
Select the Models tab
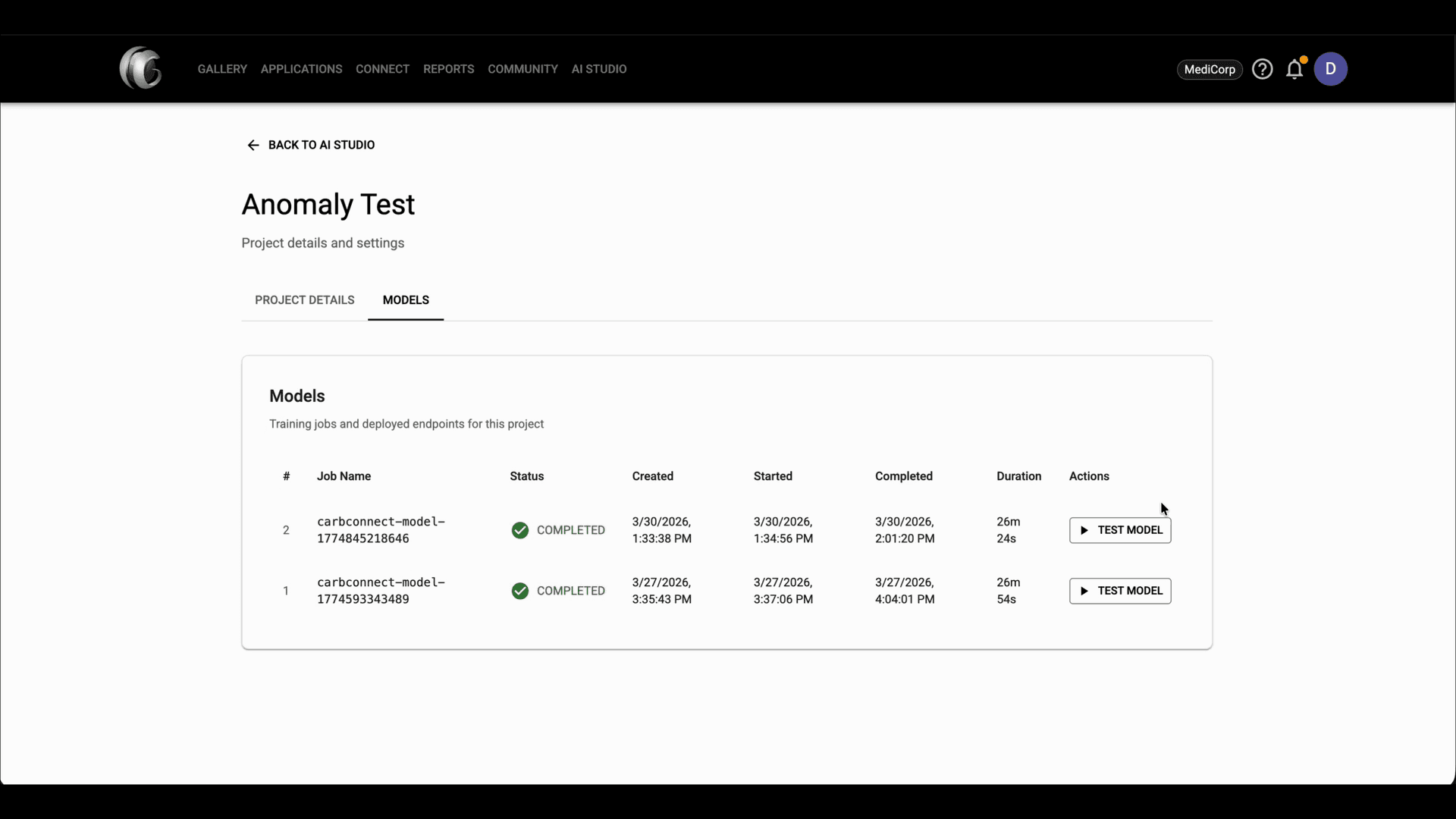coord(406,300)
